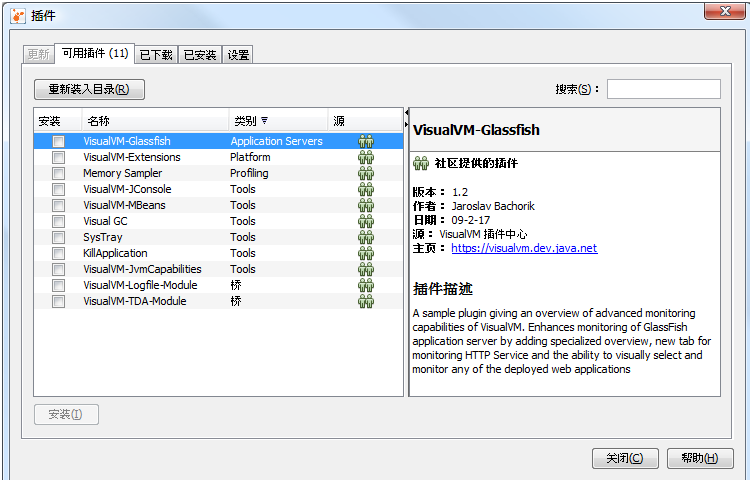Click the community source icon for Visual GC
This screenshot has width=750, height=480.
366,221
